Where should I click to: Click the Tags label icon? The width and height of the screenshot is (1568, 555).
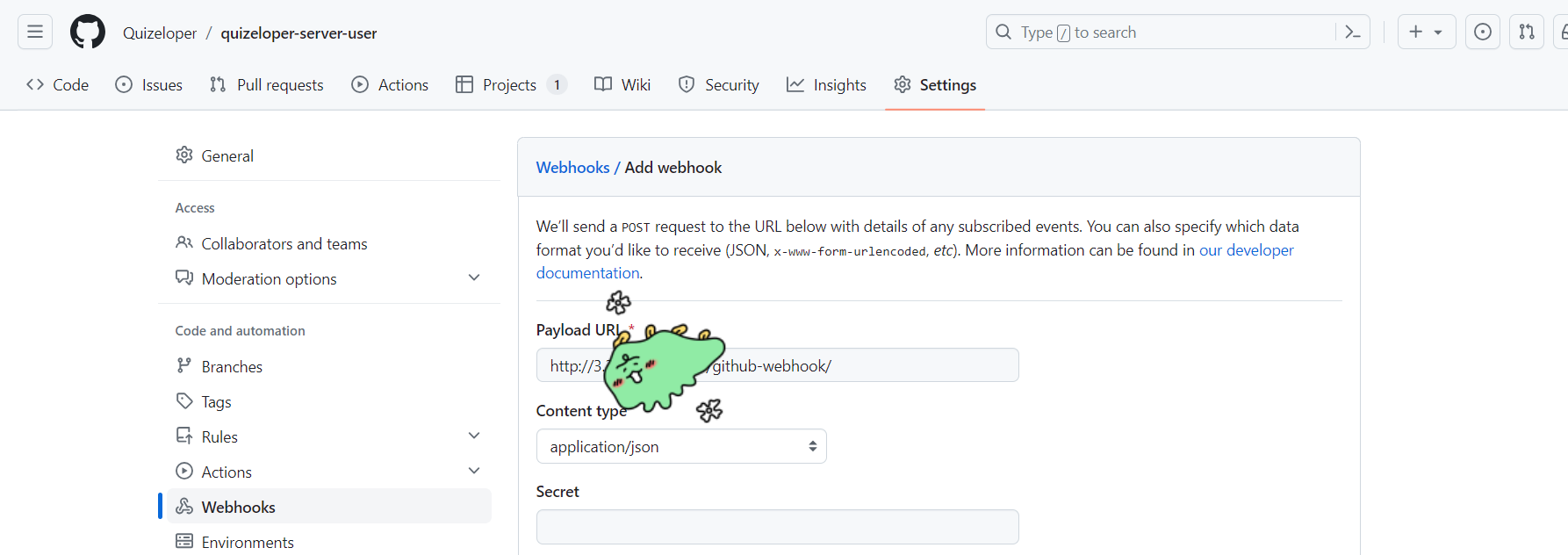(184, 401)
